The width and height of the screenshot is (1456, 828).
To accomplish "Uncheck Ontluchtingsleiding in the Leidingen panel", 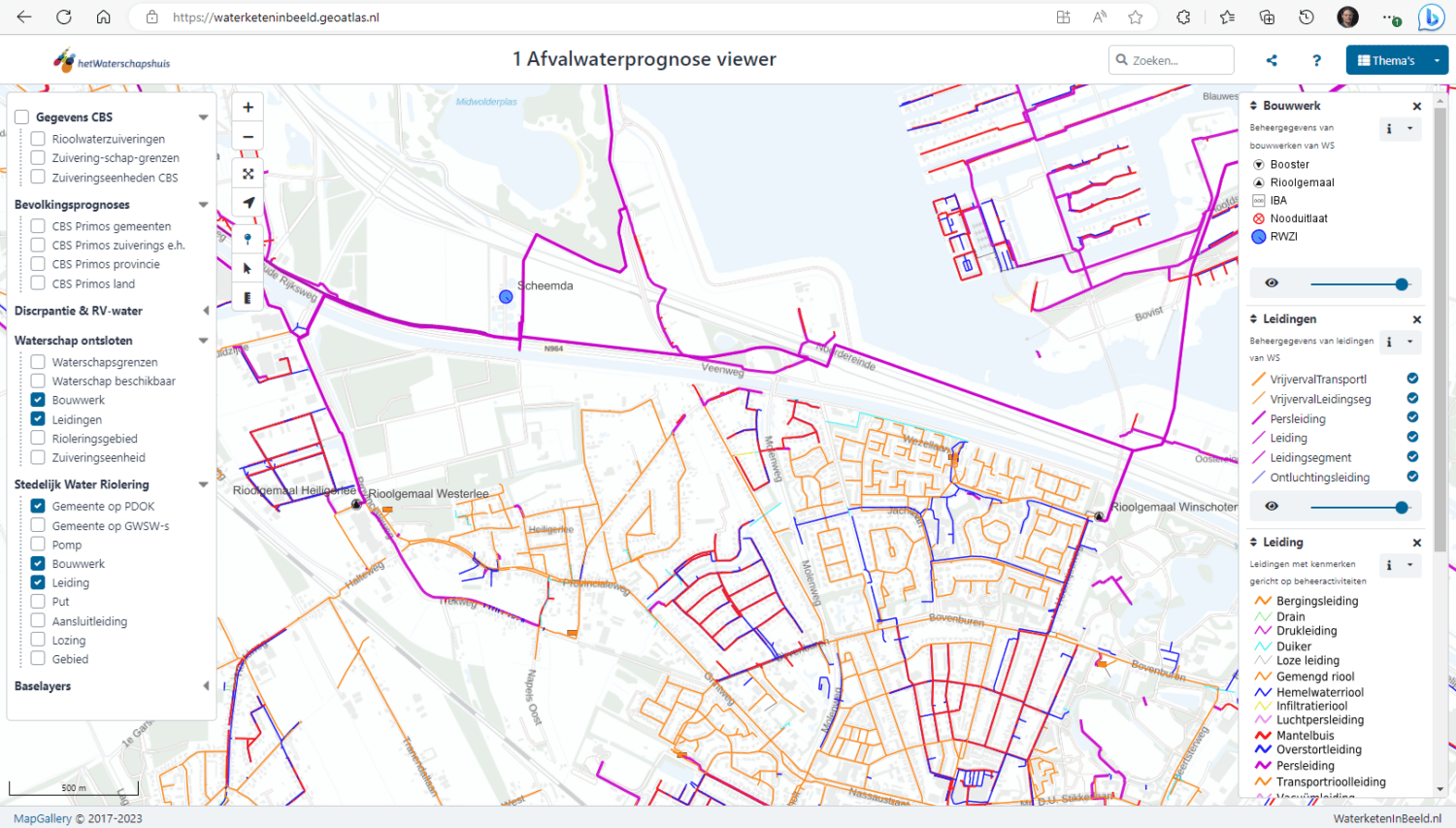I will (x=1412, y=477).
